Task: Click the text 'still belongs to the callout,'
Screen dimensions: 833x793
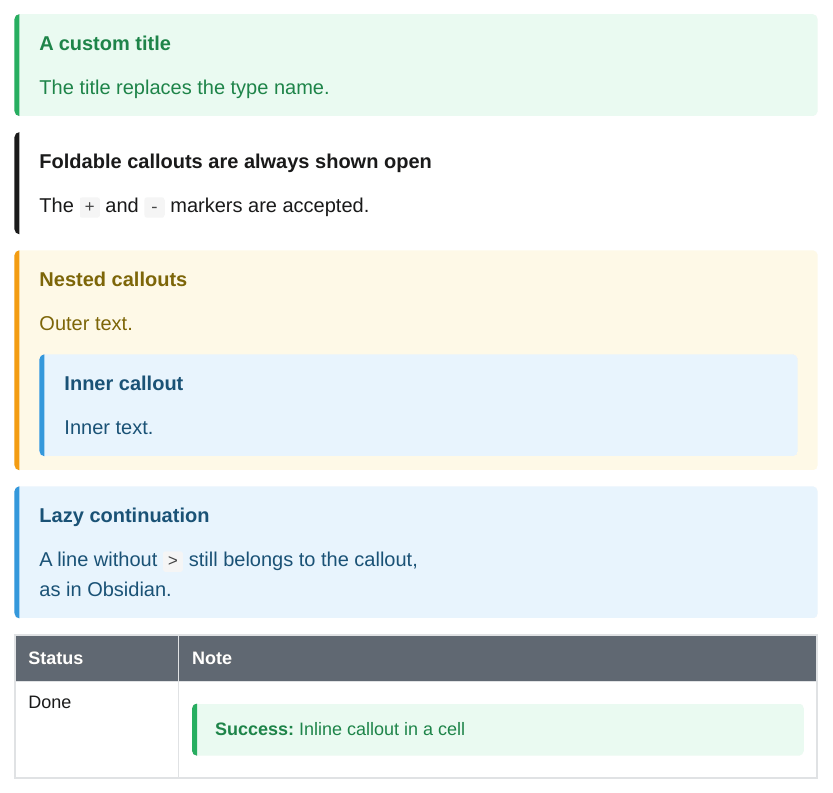Action: tap(303, 560)
